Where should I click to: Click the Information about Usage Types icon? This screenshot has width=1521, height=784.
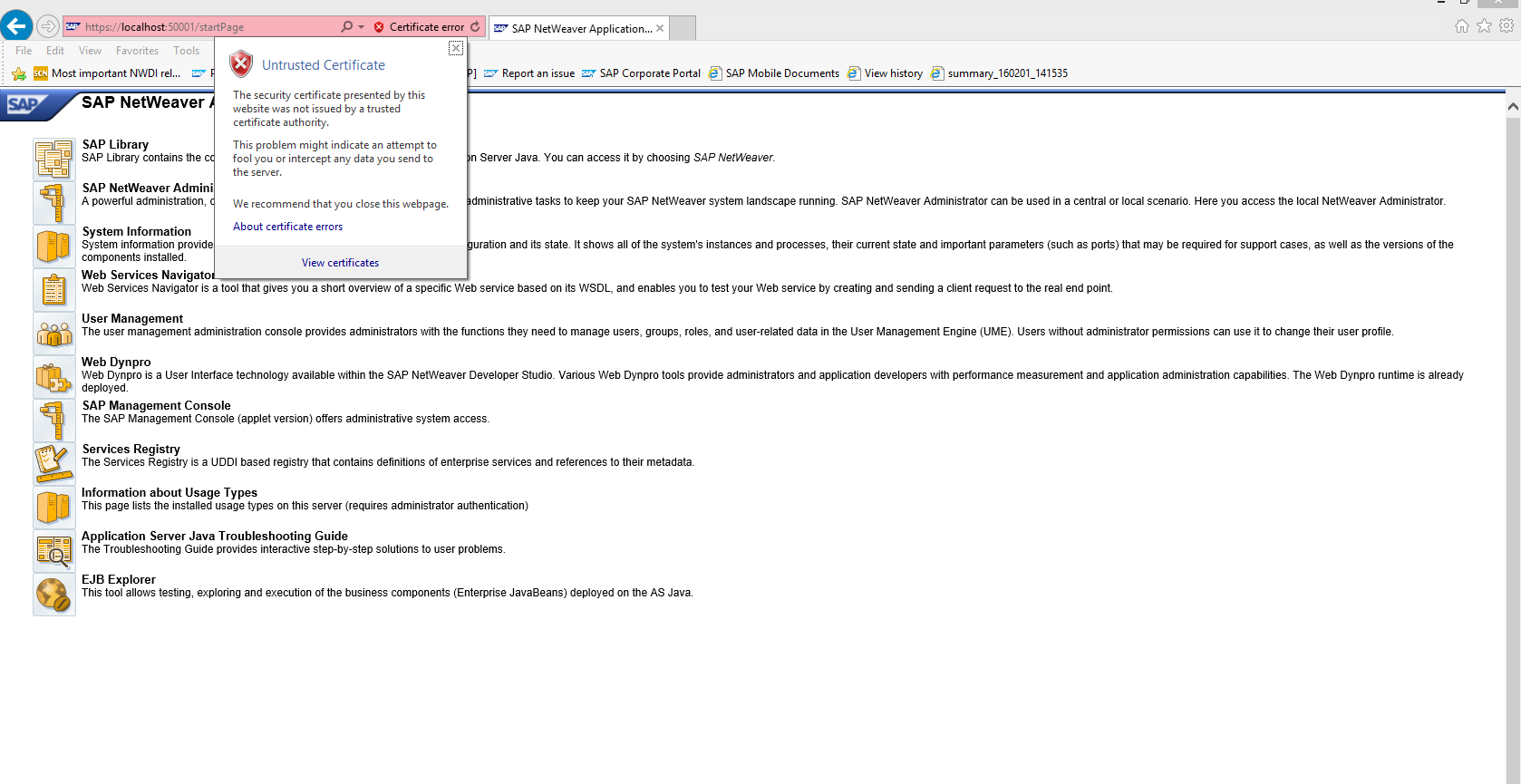coord(54,507)
